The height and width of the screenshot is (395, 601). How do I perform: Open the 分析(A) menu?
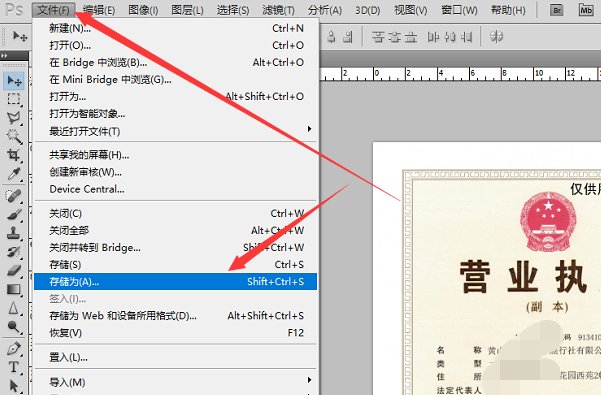coord(325,10)
